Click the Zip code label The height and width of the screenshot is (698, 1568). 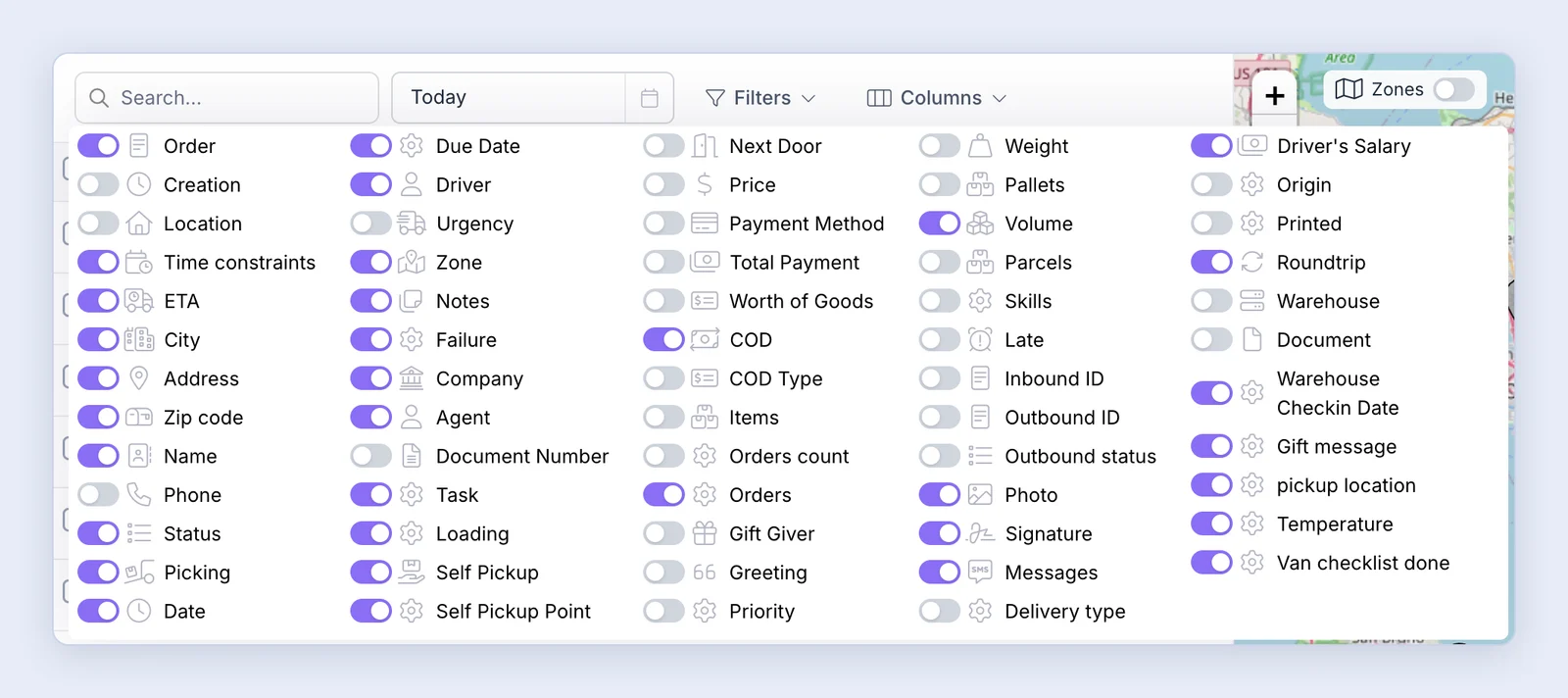coord(203,418)
